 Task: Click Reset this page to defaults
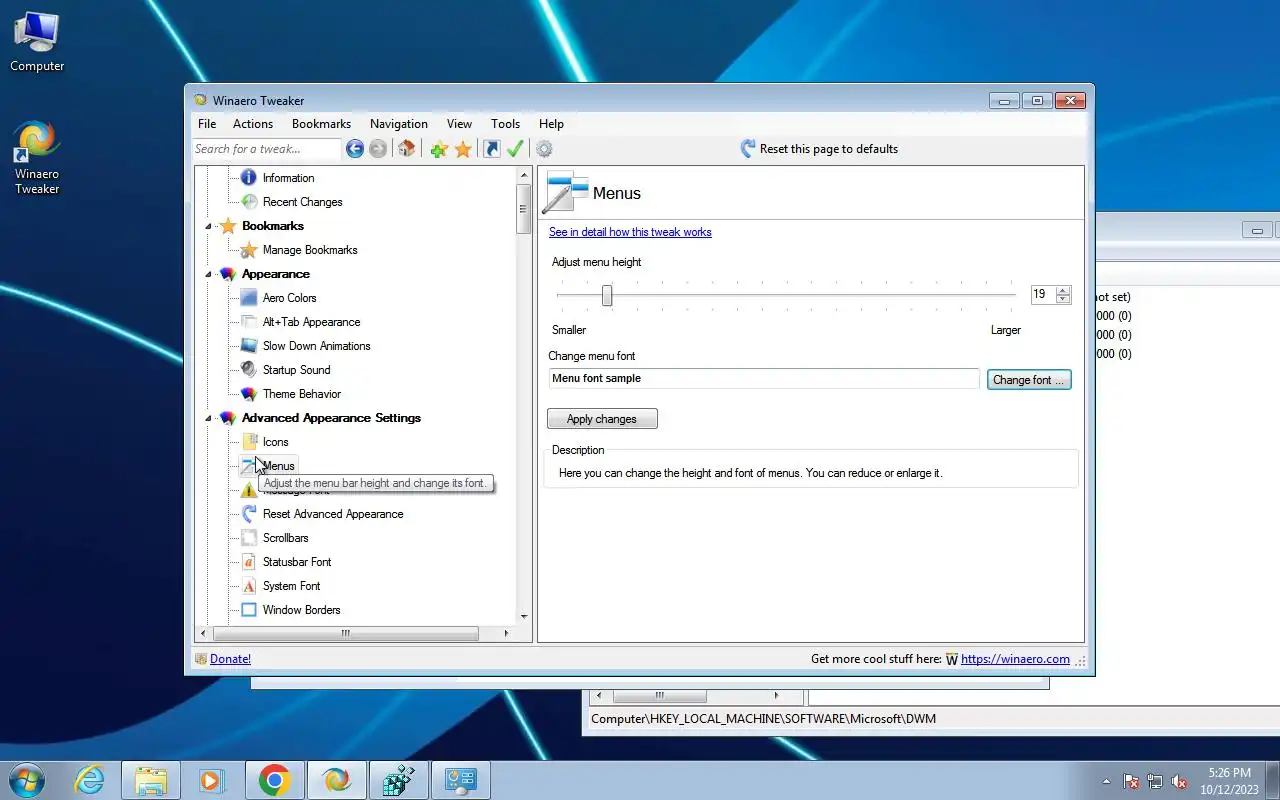tap(819, 149)
